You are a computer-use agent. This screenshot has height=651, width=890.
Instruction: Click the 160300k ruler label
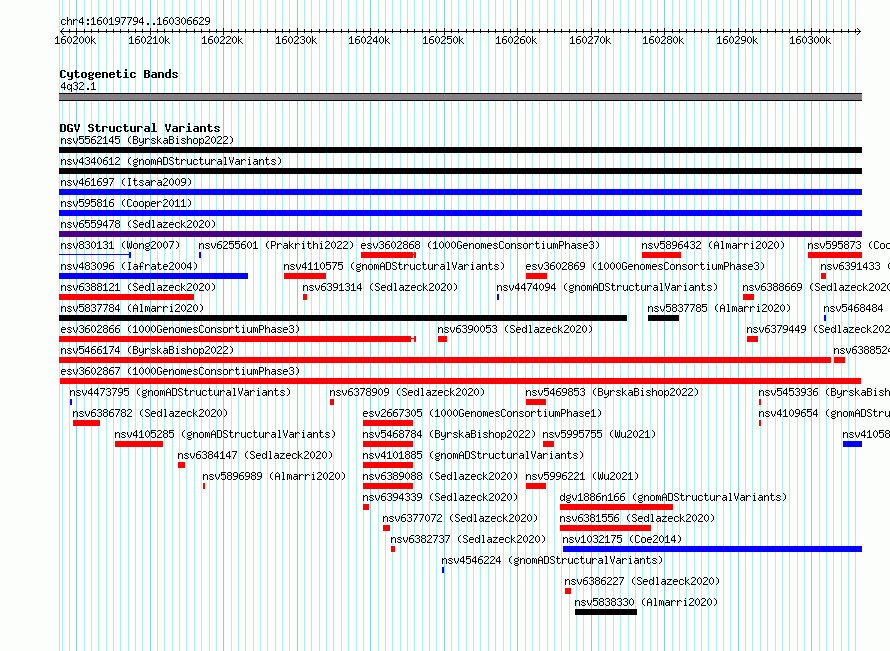click(810, 40)
